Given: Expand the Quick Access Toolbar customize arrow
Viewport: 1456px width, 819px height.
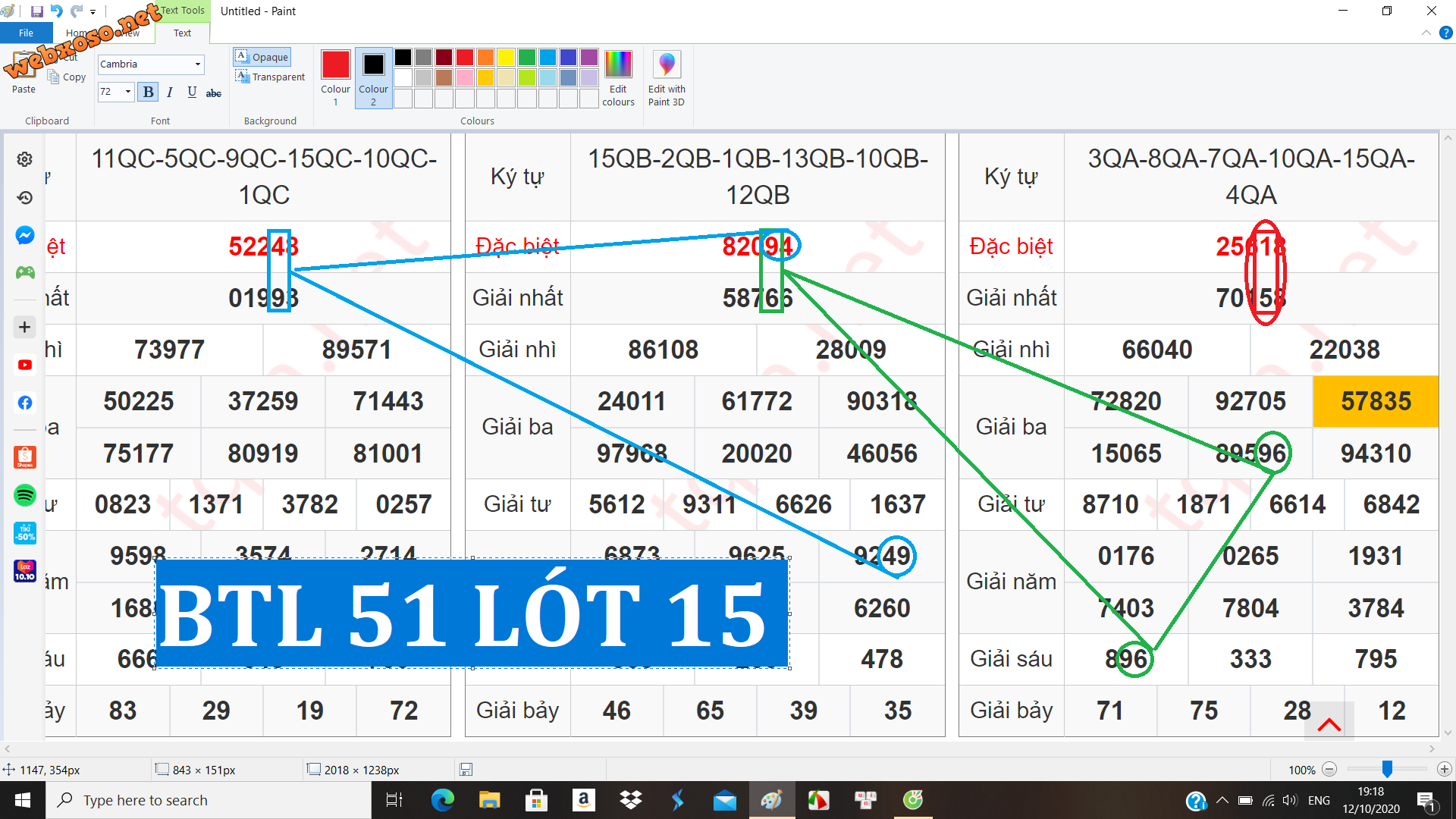Looking at the screenshot, I should [x=93, y=11].
